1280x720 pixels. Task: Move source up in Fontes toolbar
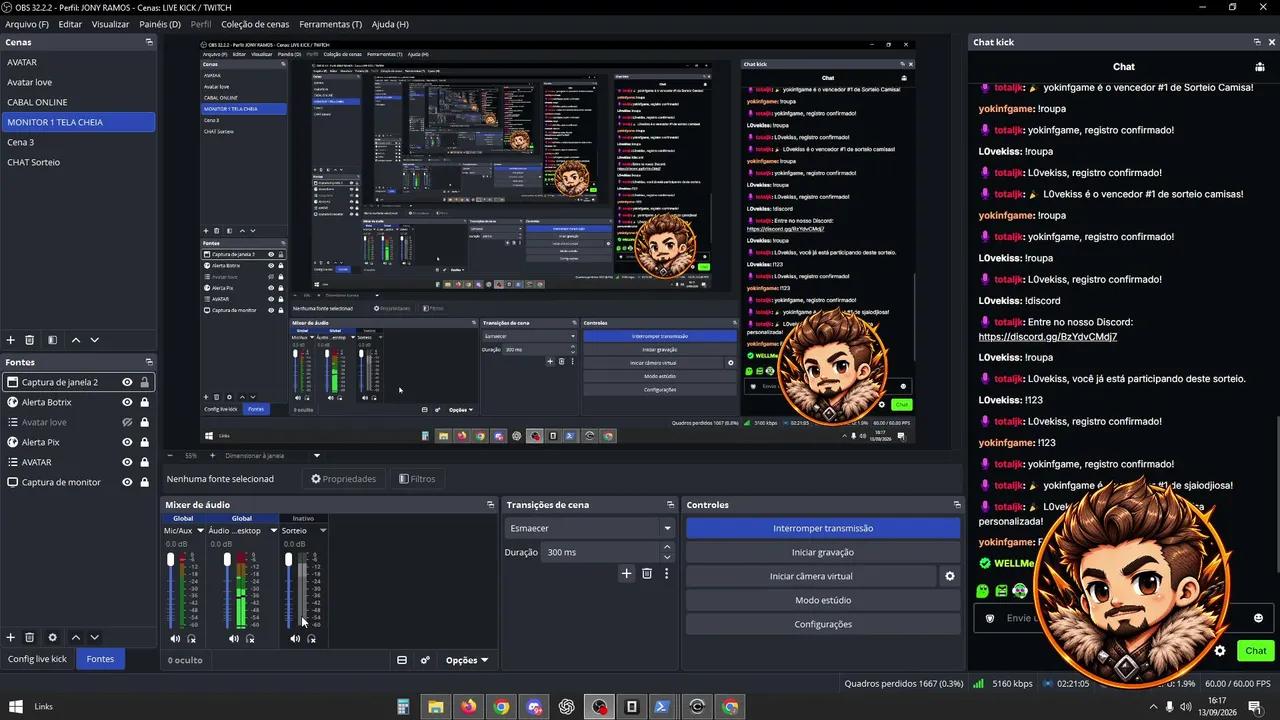pos(75,637)
